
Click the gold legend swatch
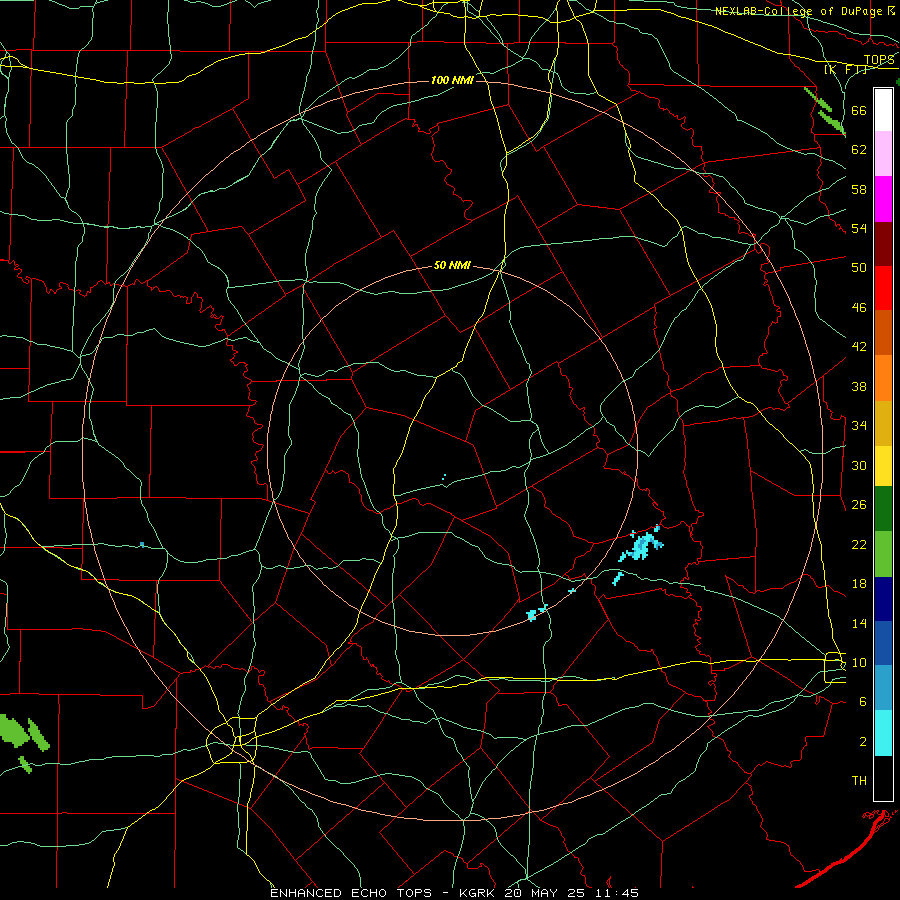click(883, 423)
